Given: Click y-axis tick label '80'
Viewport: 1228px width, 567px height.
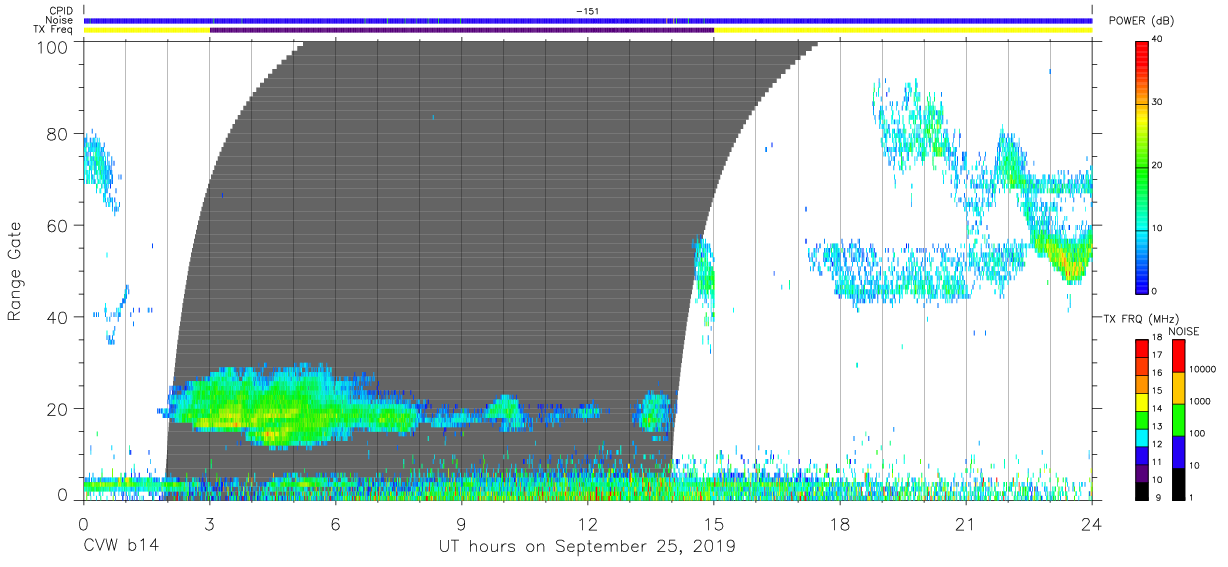Looking at the screenshot, I should (x=56, y=133).
